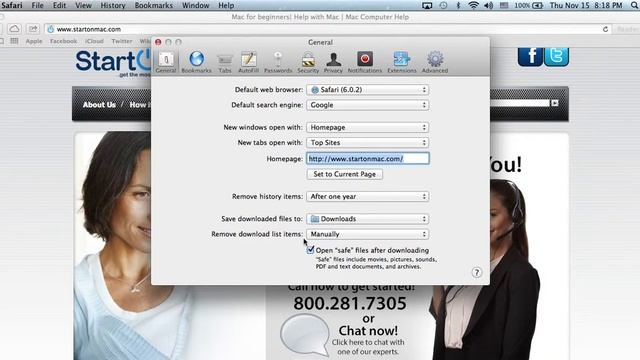Click Set to Current Page button
The image size is (640, 360).
pos(344,174)
